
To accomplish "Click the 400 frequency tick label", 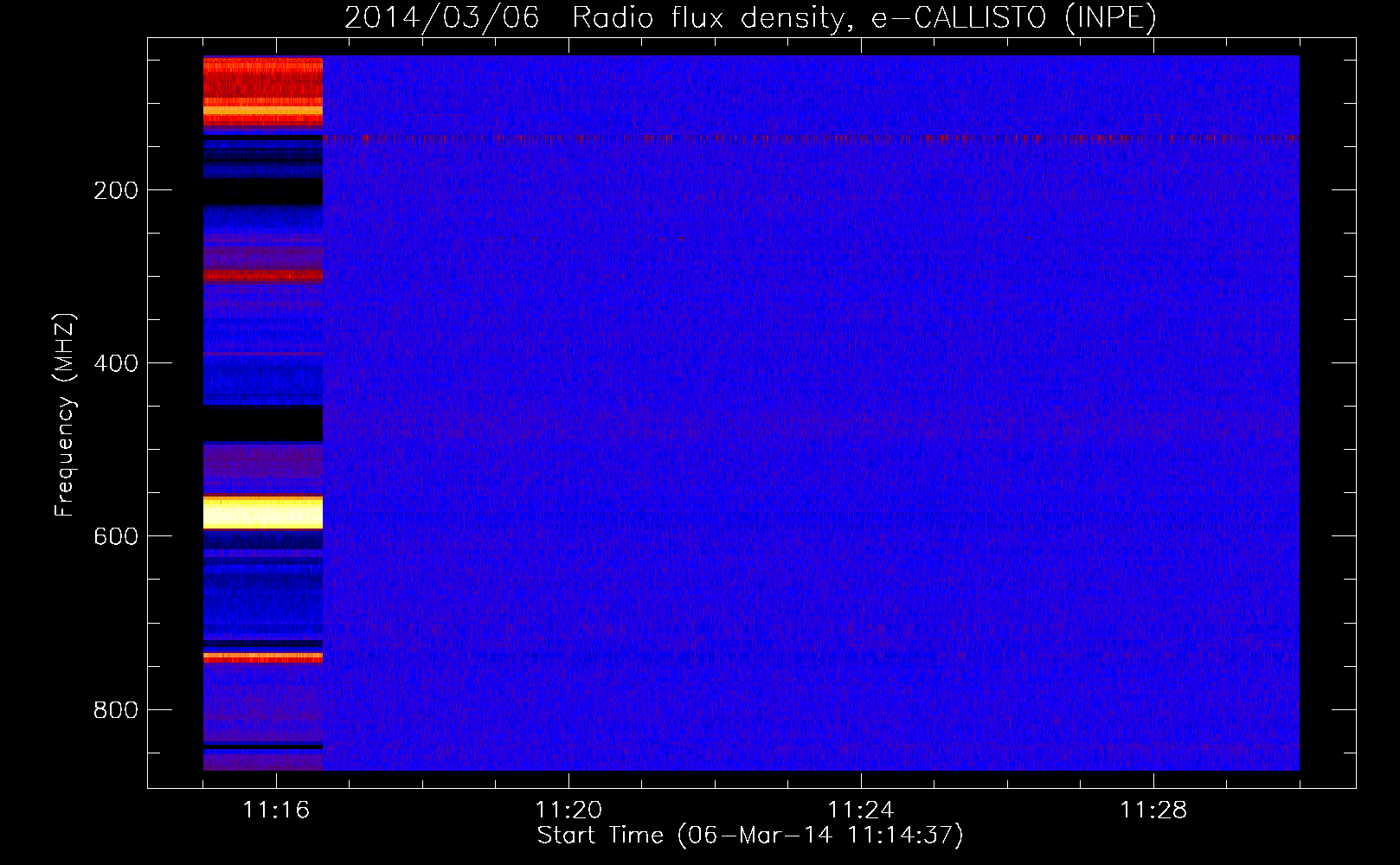I will tap(116, 363).
